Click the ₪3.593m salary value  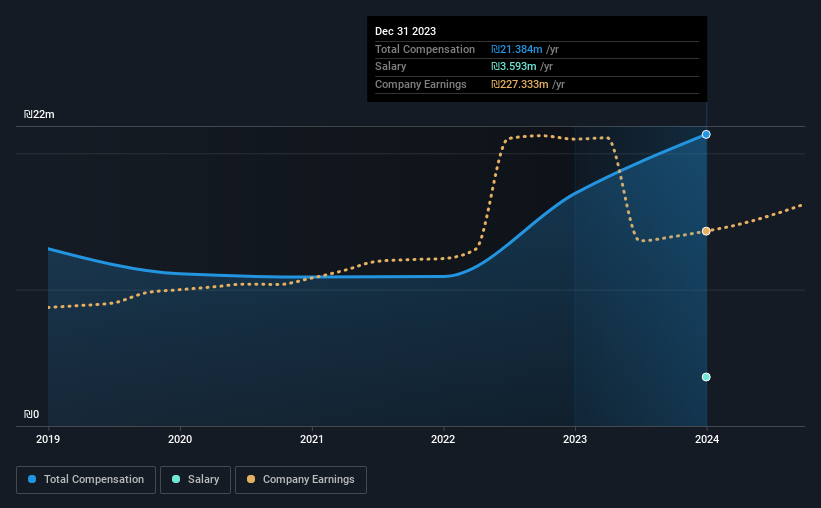[514, 67]
